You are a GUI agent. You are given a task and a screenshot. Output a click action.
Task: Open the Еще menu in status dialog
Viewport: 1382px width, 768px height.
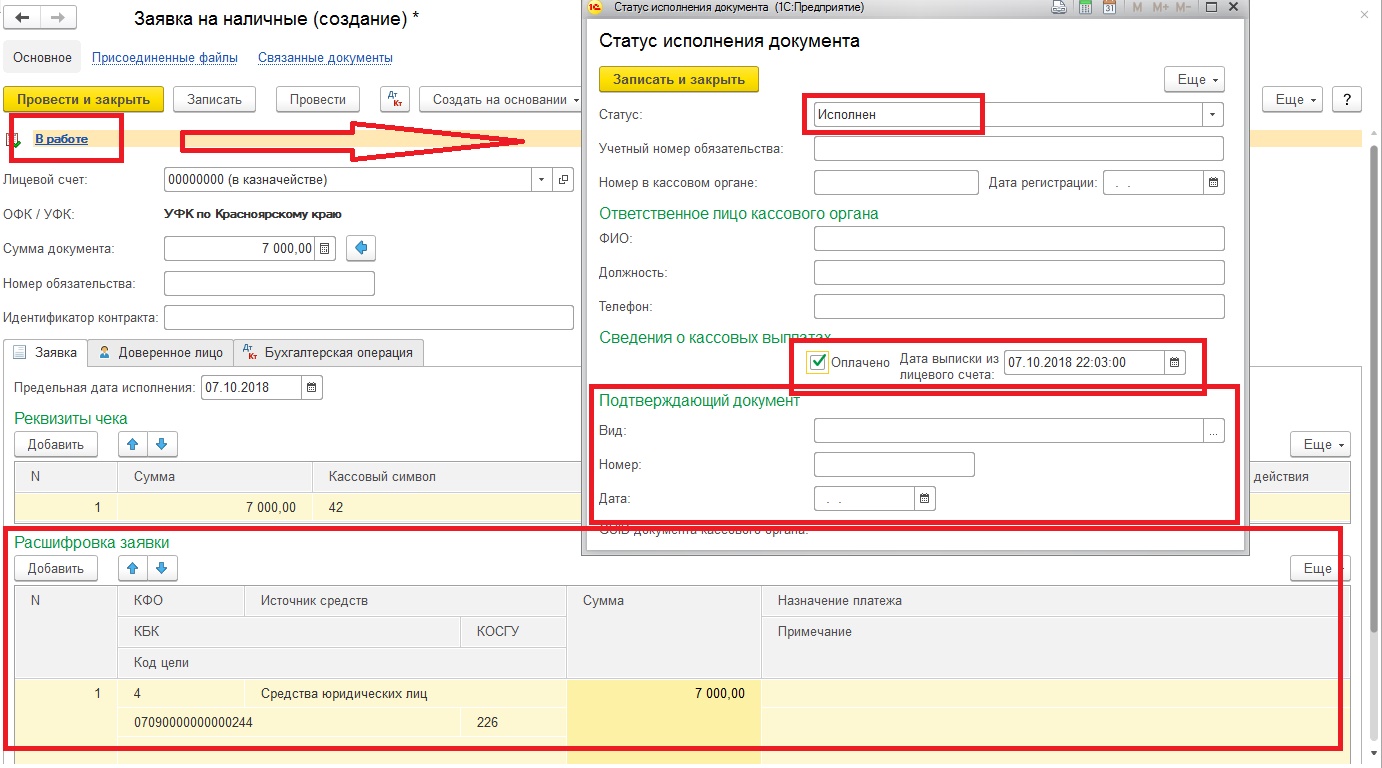1194,79
